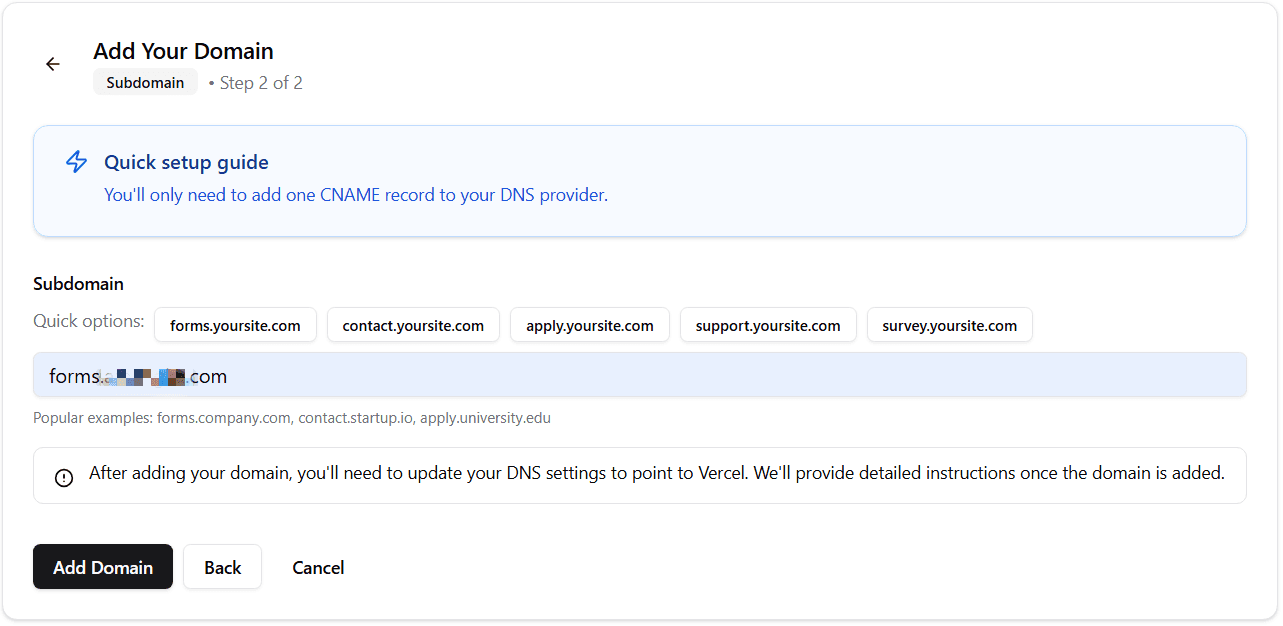The height and width of the screenshot is (626, 1283).
Task: Click the Add Your Domain title
Action: pyautogui.click(x=183, y=51)
